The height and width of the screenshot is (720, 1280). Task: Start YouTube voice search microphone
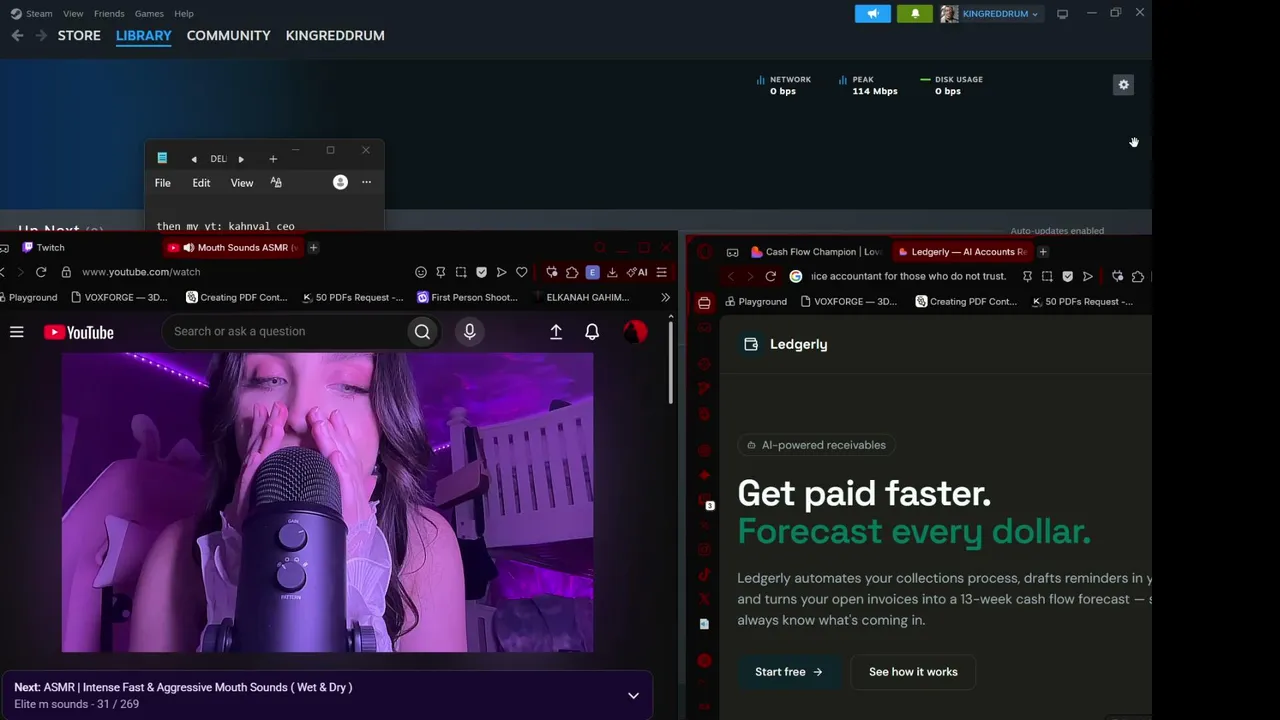[x=469, y=331]
